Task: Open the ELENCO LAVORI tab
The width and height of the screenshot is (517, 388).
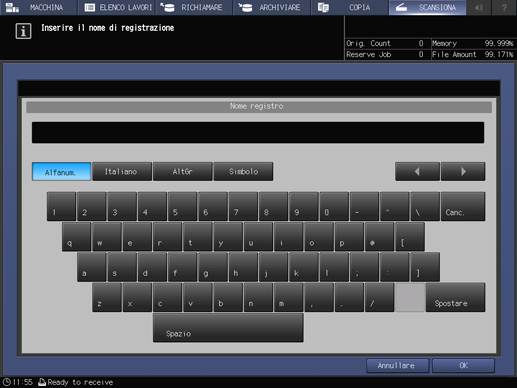Action: [x=117, y=7]
